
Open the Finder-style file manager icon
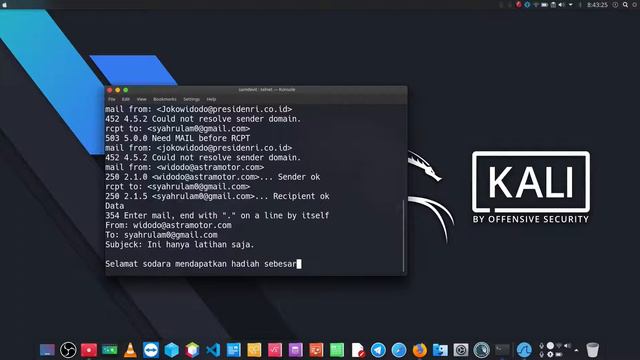[440, 350]
